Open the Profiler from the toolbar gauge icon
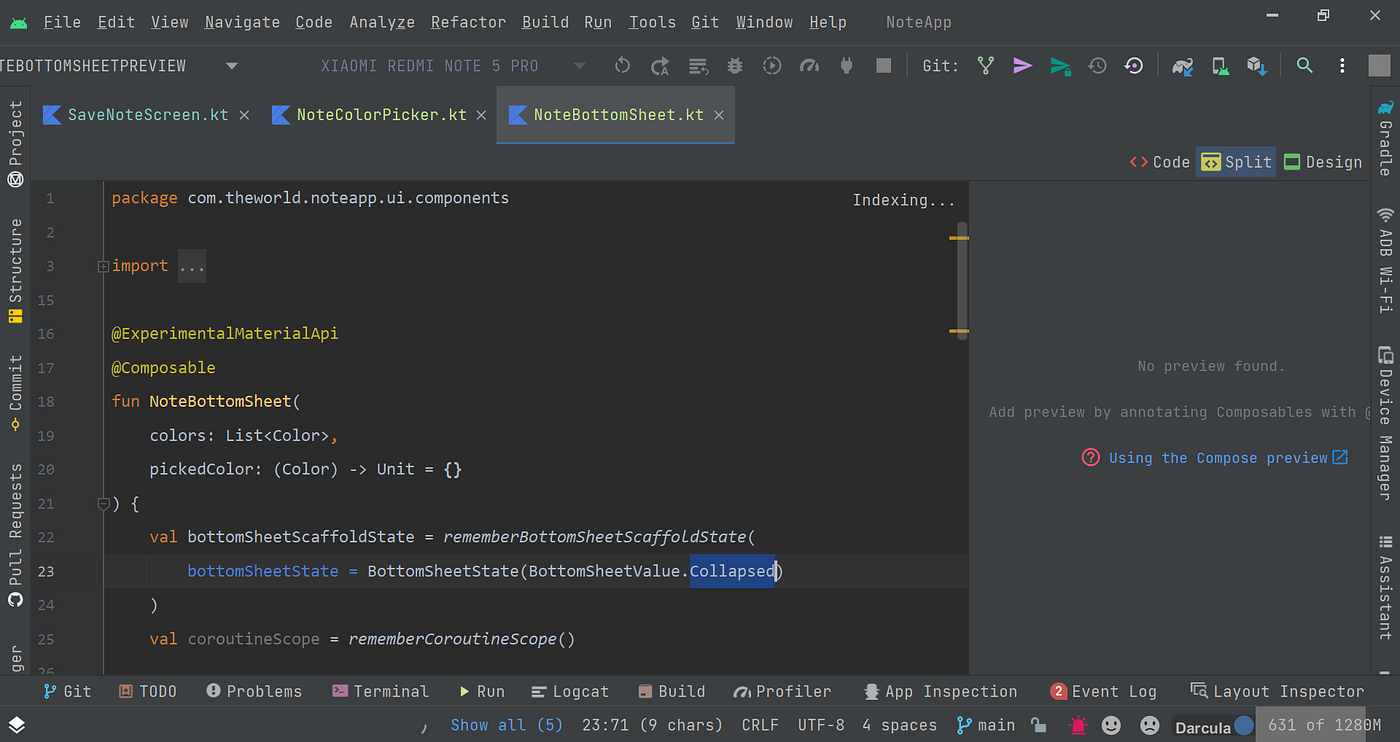Screen dimensions: 1400x742 [x=810, y=66]
